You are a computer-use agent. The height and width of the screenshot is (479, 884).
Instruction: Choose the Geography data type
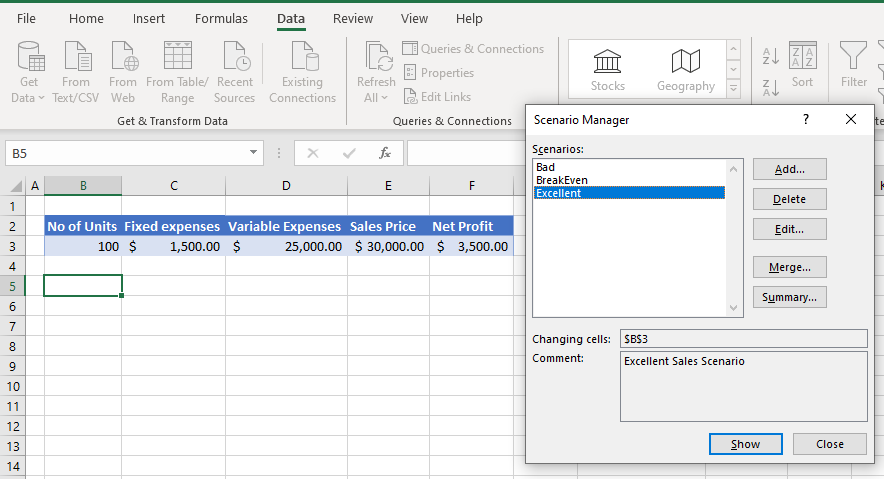point(685,69)
